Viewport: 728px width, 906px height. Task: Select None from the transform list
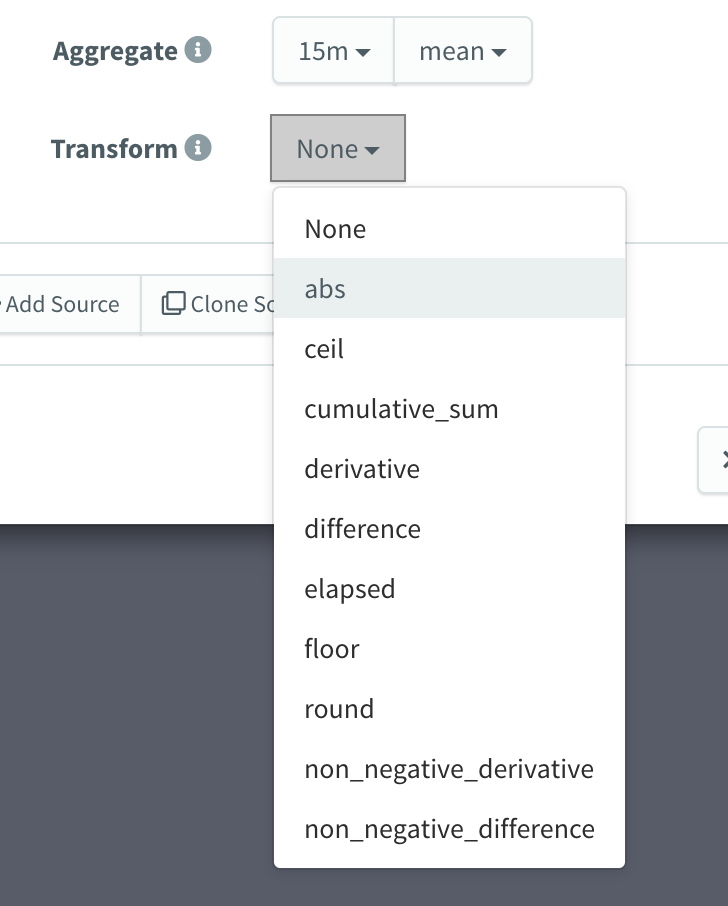pos(450,229)
